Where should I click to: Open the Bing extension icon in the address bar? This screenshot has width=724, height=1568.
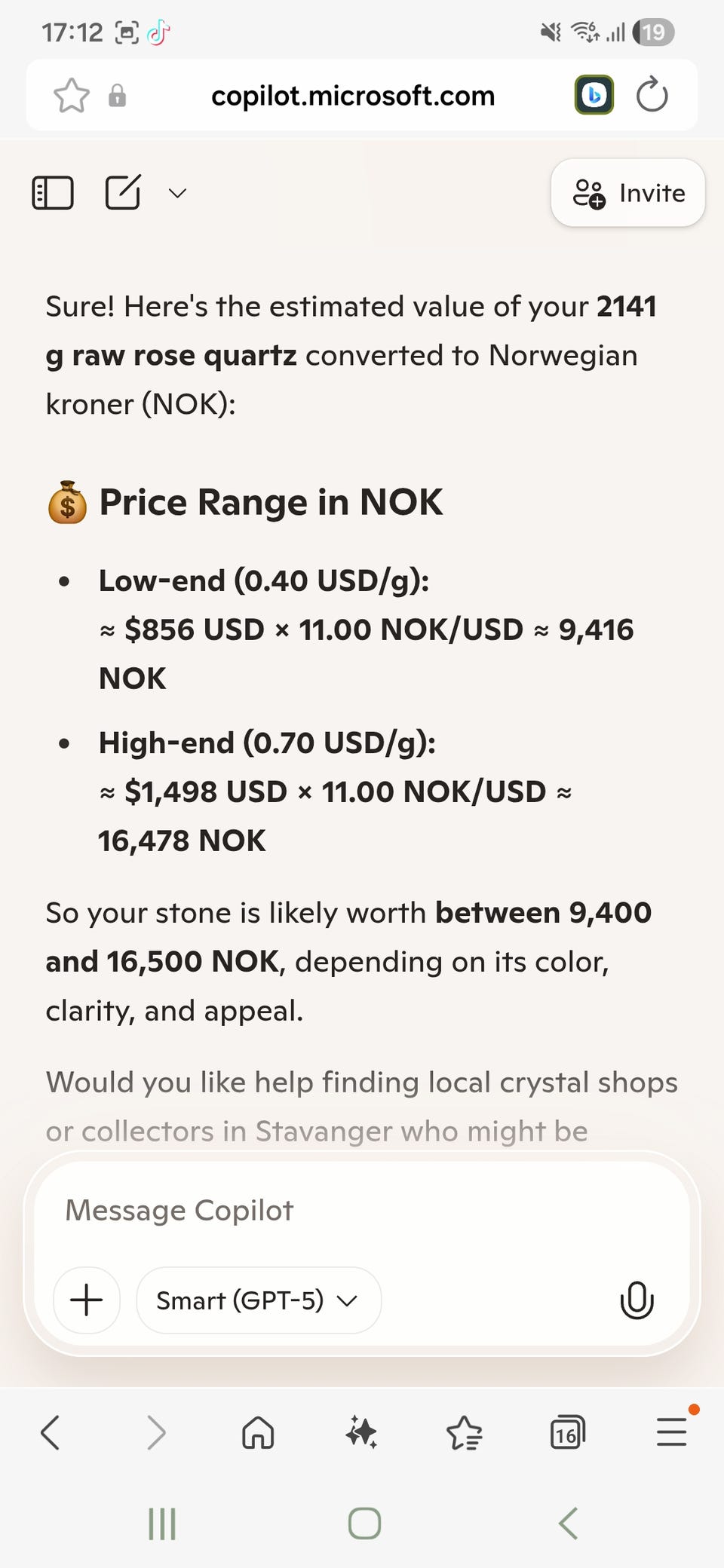[594, 95]
